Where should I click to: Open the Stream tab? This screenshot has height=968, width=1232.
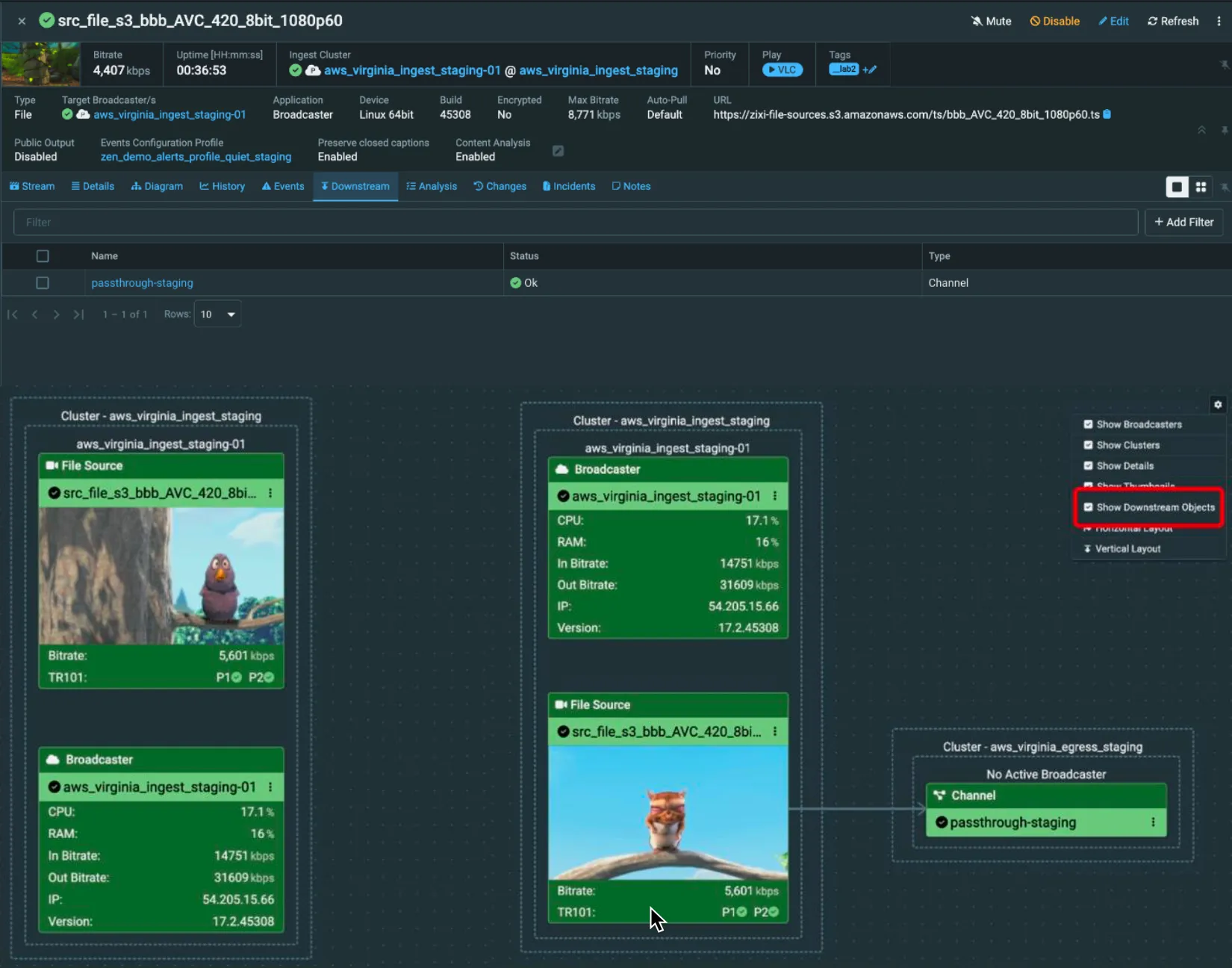point(32,186)
